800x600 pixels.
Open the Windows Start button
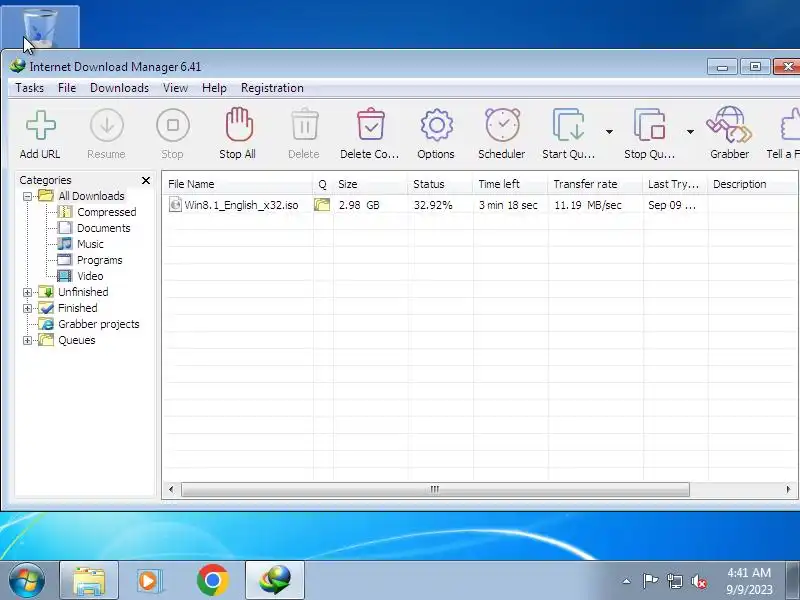click(27, 581)
